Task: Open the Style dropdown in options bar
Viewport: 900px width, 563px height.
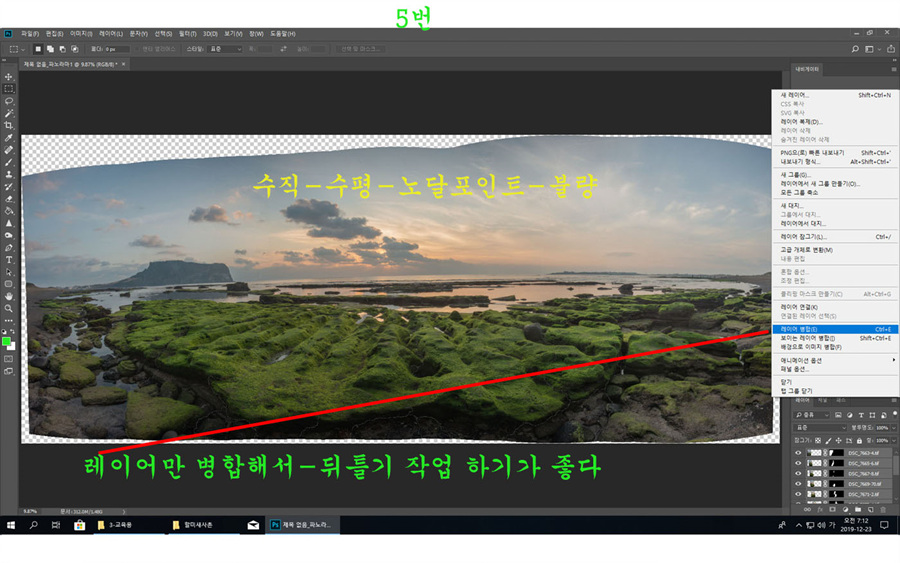Action: pyautogui.click(x=225, y=49)
